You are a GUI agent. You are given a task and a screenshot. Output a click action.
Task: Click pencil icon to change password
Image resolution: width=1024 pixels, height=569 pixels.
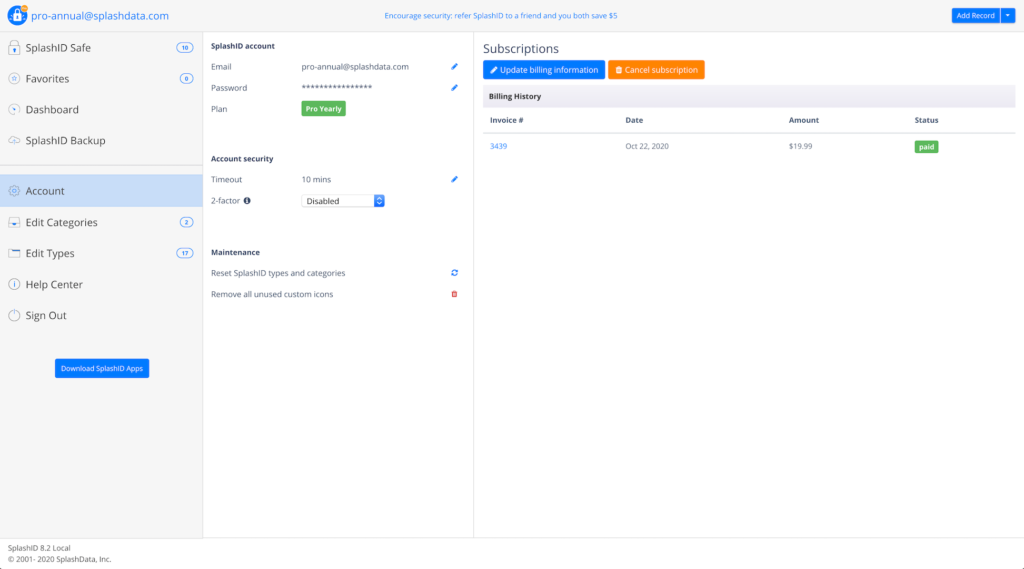point(454,88)
